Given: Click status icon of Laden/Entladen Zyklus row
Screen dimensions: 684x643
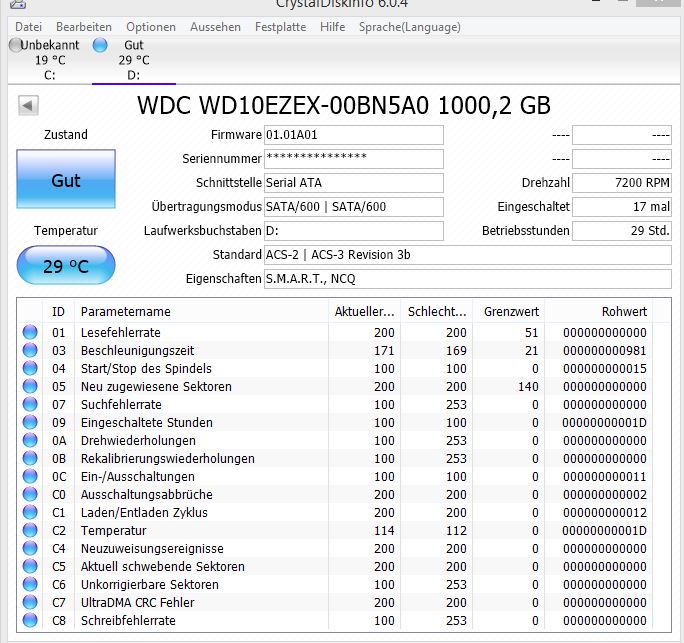Looking at the screenshot, I should coord(30,512).
